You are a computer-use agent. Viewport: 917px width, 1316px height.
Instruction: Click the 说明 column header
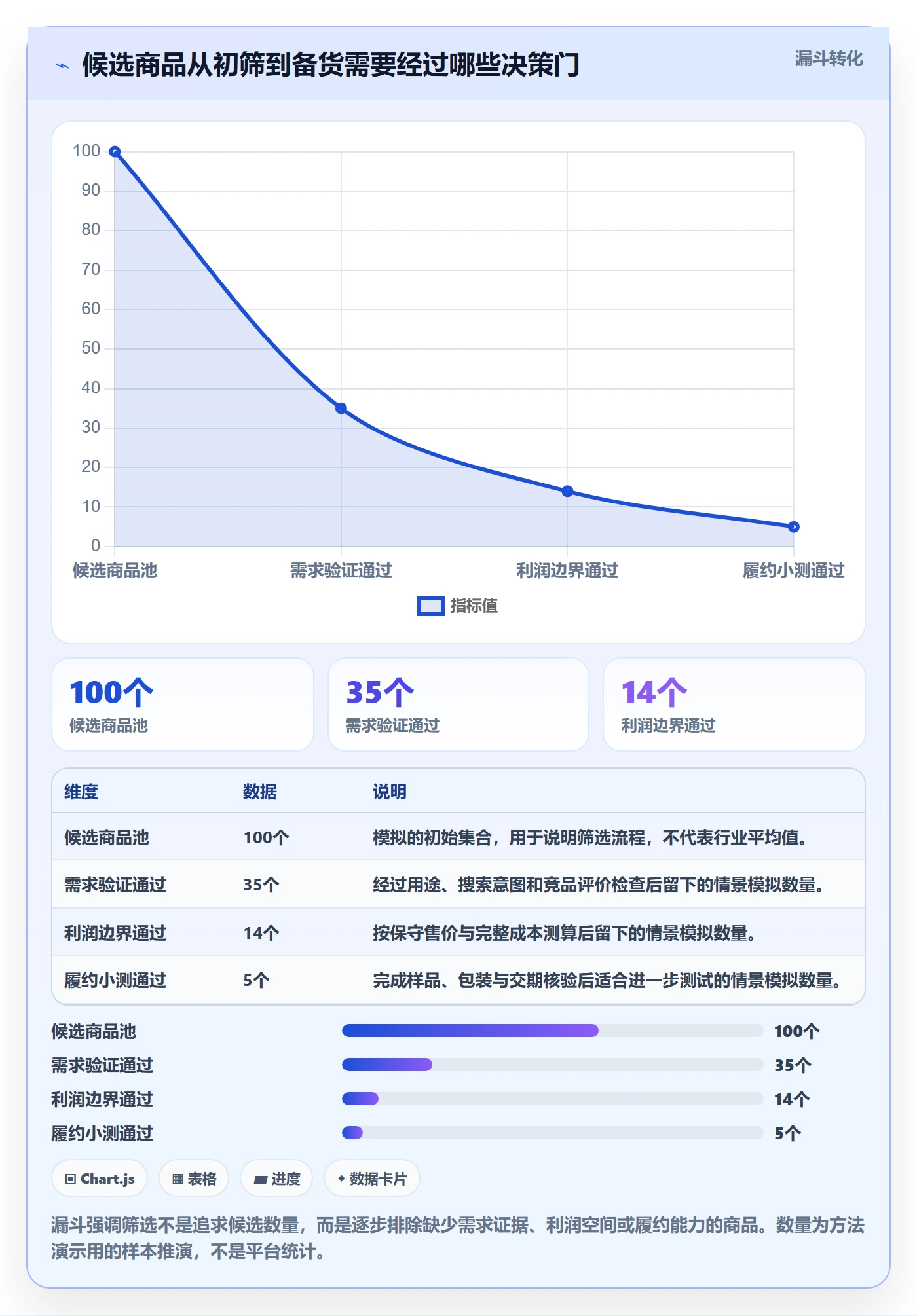[x=390, y=792]
